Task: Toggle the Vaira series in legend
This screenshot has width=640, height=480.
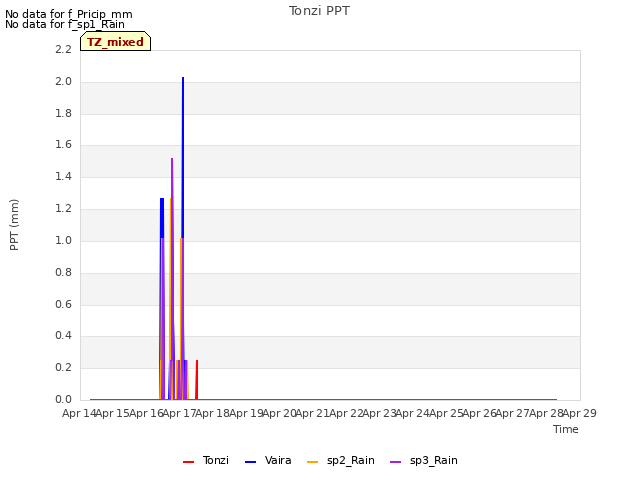Action: pyautogui.click(x=268, y=460)
